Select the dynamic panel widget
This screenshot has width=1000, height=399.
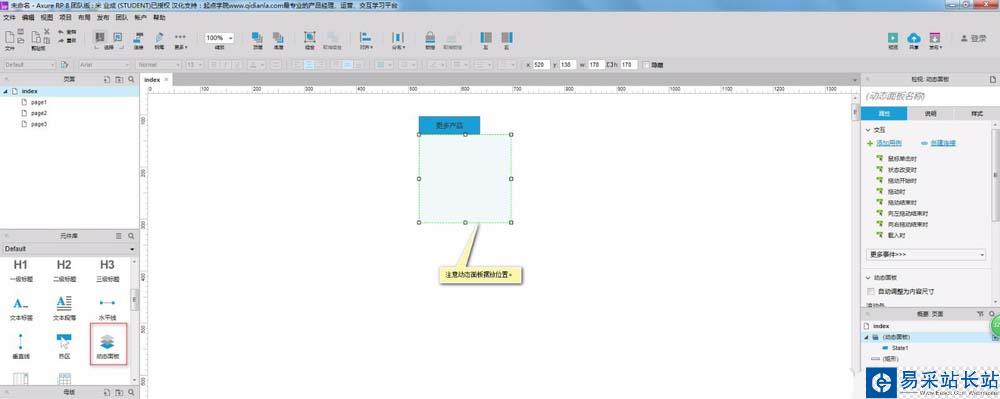(108, 345)
